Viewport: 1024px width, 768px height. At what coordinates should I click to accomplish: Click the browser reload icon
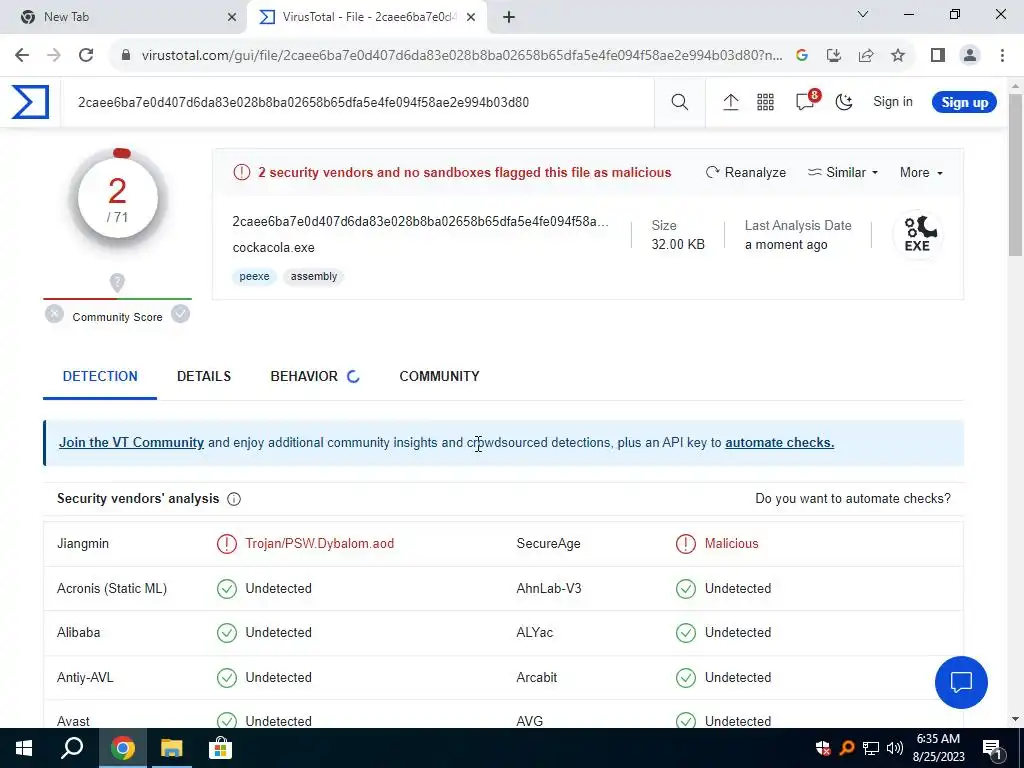pyautogui.click(x=86, y=55)
